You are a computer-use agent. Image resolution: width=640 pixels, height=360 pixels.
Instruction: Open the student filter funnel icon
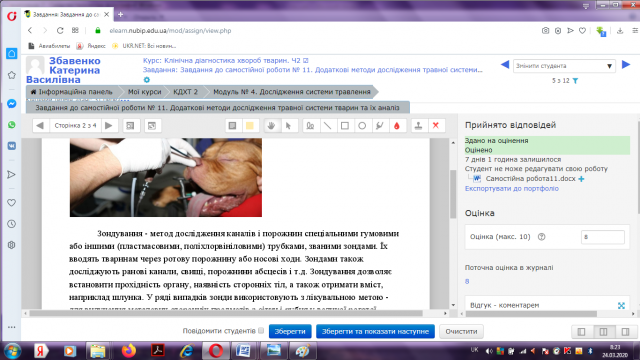click(x=575, y=81)
